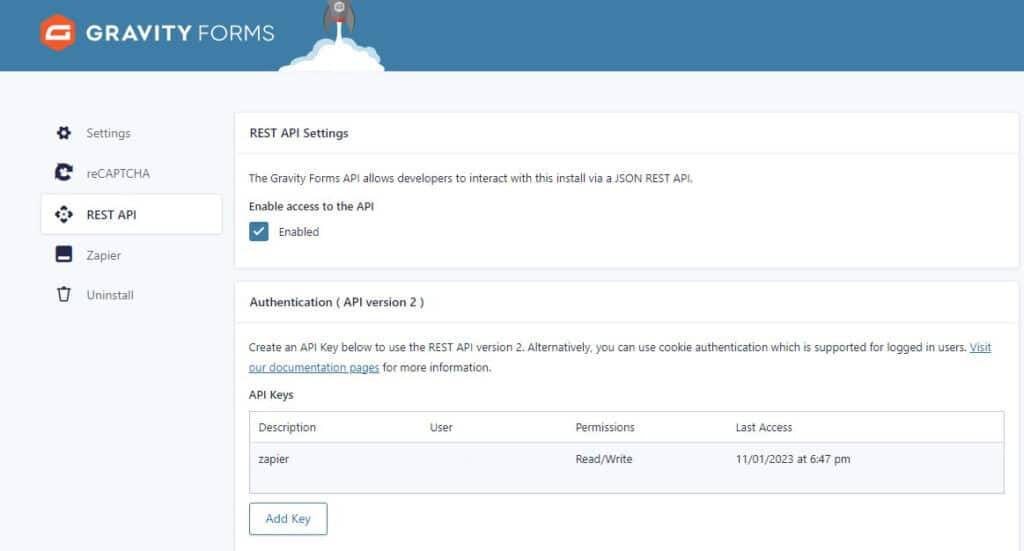Switch to the reCAPTCHA settings tab
1024x551 pixels.
[117, 173]
